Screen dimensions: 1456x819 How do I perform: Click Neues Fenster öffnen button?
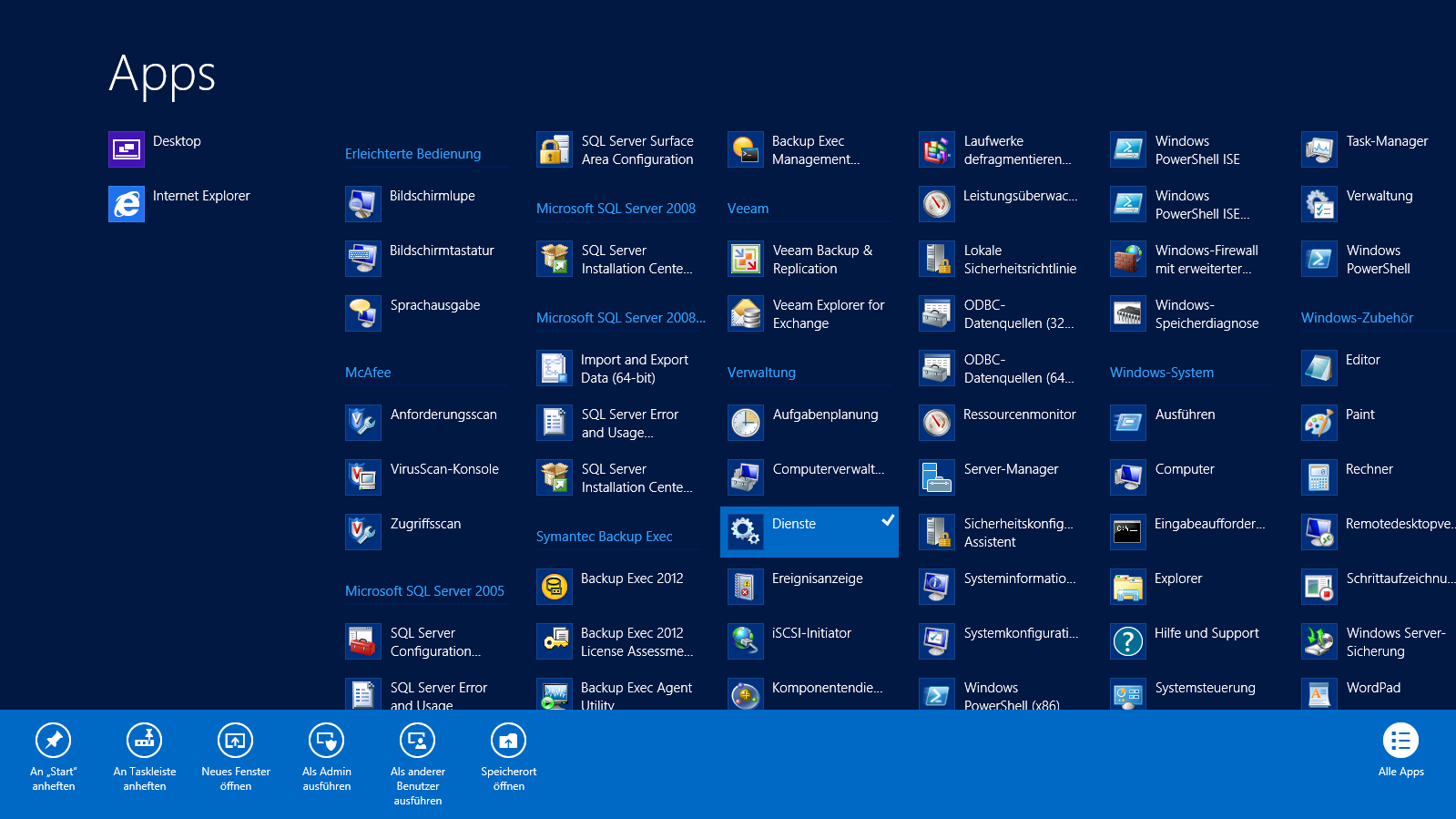[236, 758]
